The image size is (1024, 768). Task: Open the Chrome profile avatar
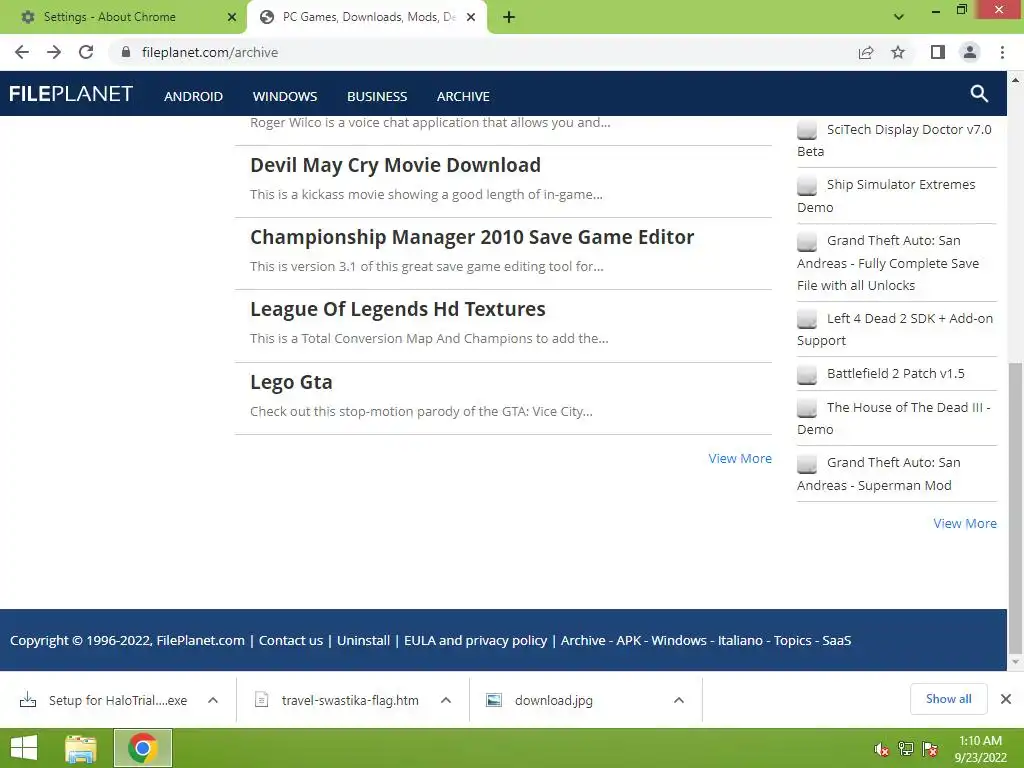coord(970,52)
